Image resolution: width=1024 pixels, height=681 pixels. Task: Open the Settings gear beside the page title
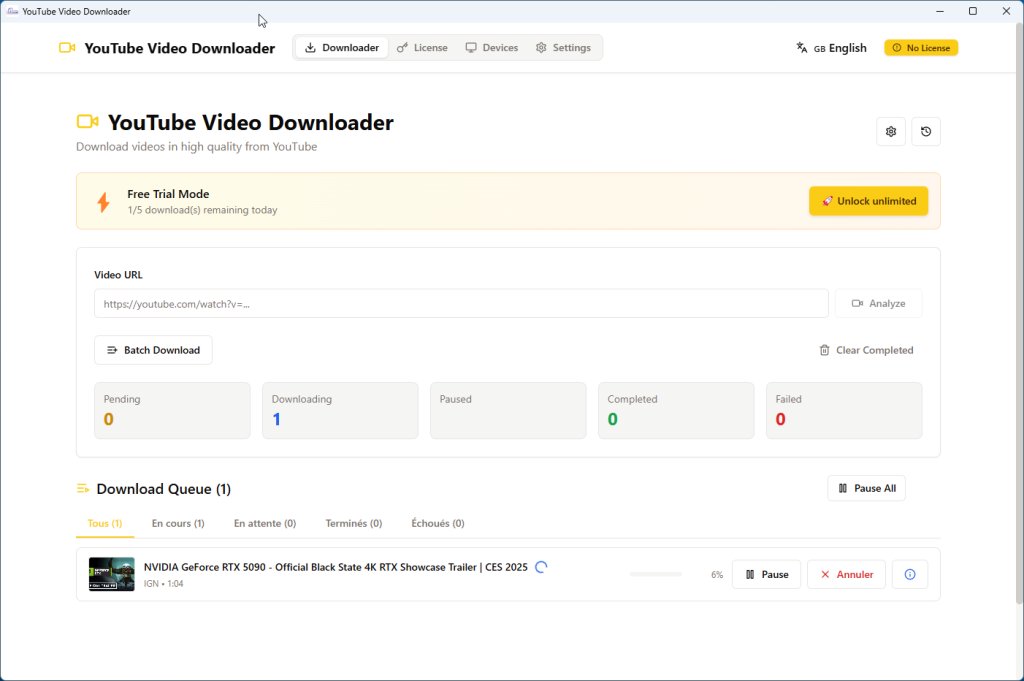coord(890,131)
